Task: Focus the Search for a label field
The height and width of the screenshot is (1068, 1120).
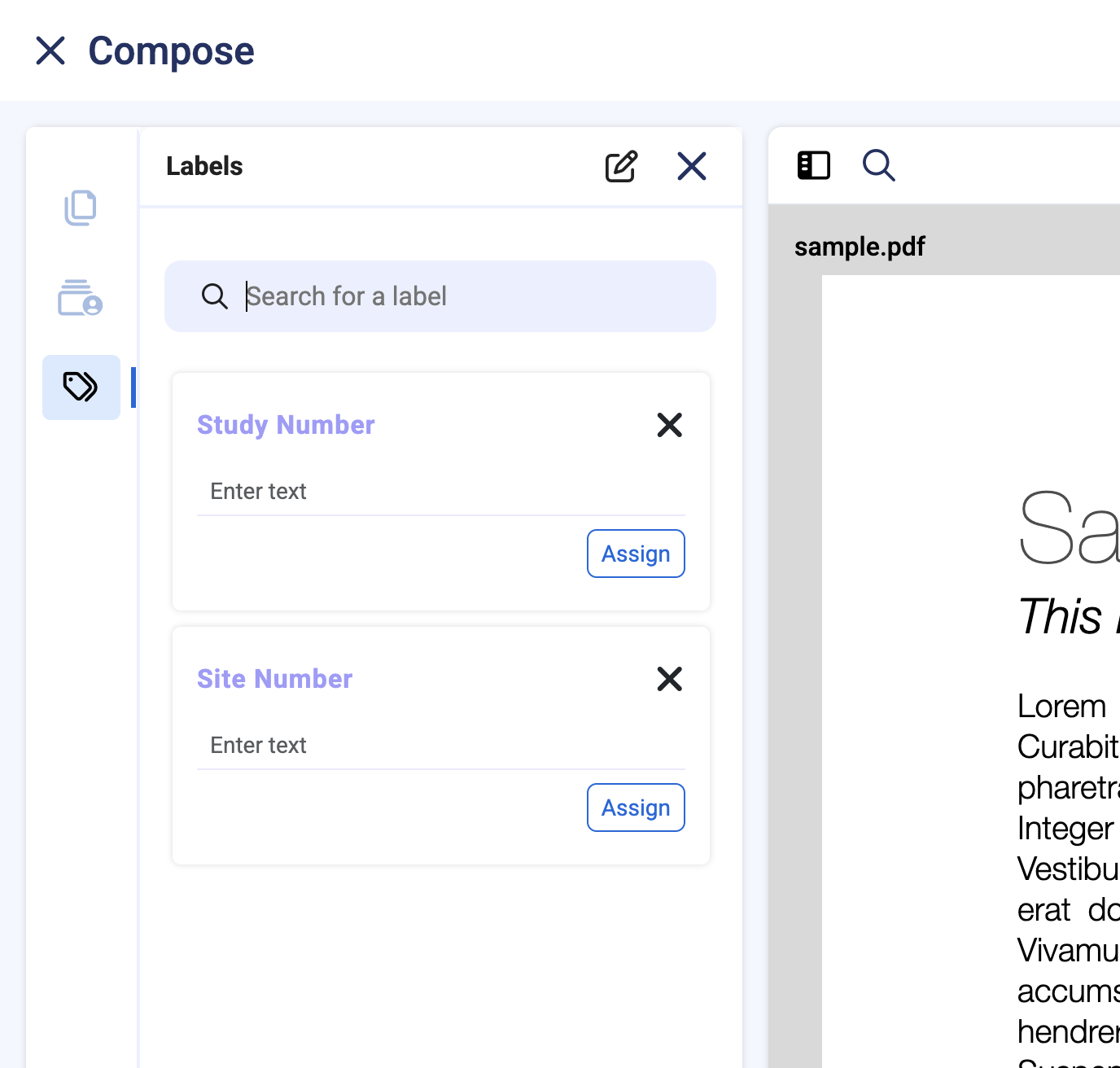Action: 472,296
